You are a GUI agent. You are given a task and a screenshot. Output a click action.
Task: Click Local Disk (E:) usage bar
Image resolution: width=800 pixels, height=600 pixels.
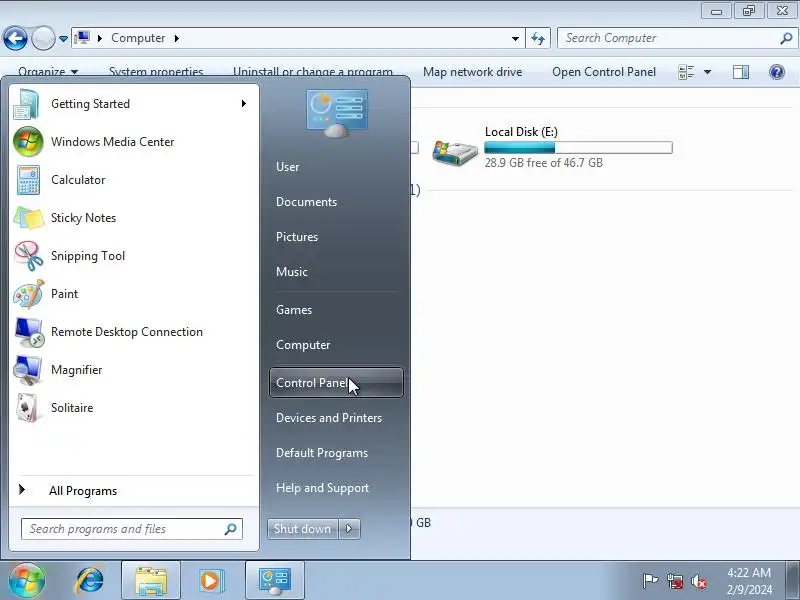tap(579, 147)
